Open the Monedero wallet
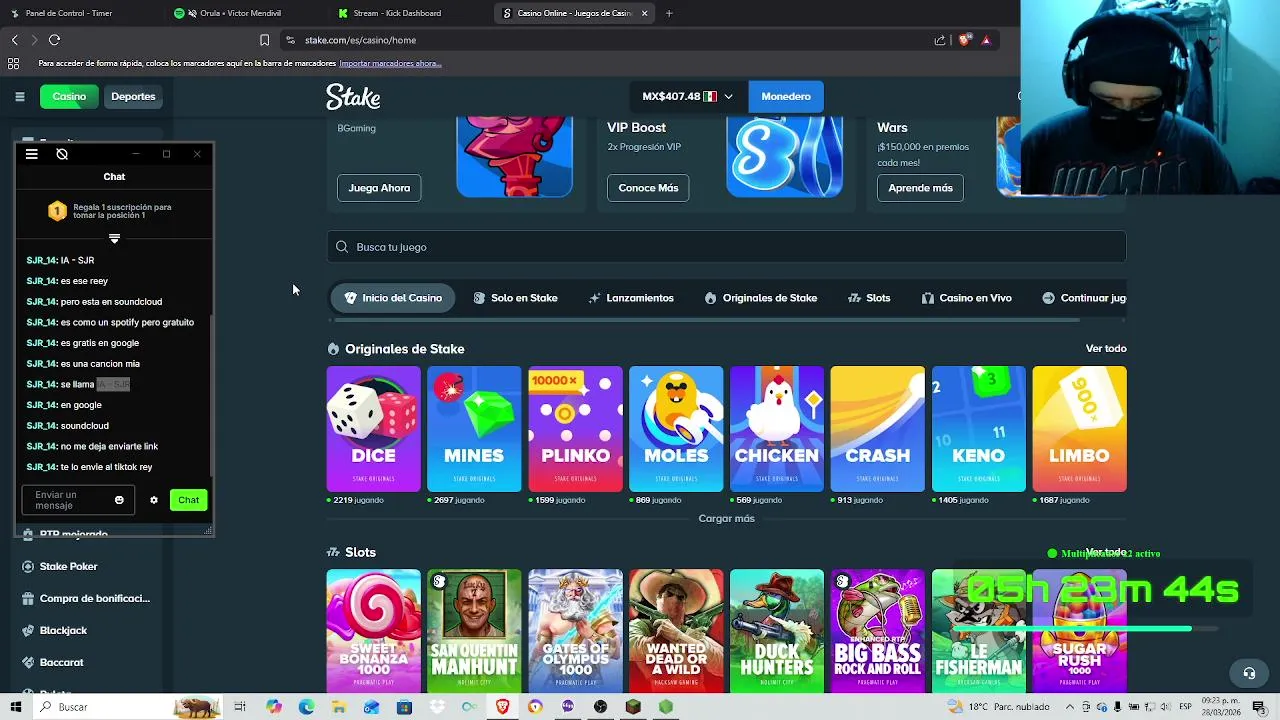The width and height of the screenshot is (1280, 720). click(x=786, y=97)
